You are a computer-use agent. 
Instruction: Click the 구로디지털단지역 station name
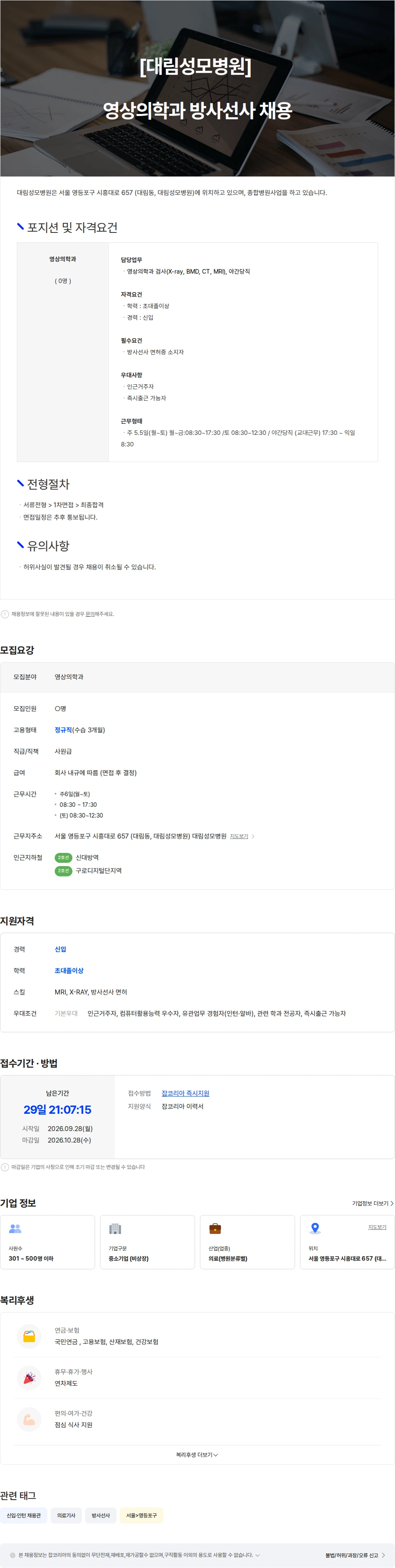99,871
